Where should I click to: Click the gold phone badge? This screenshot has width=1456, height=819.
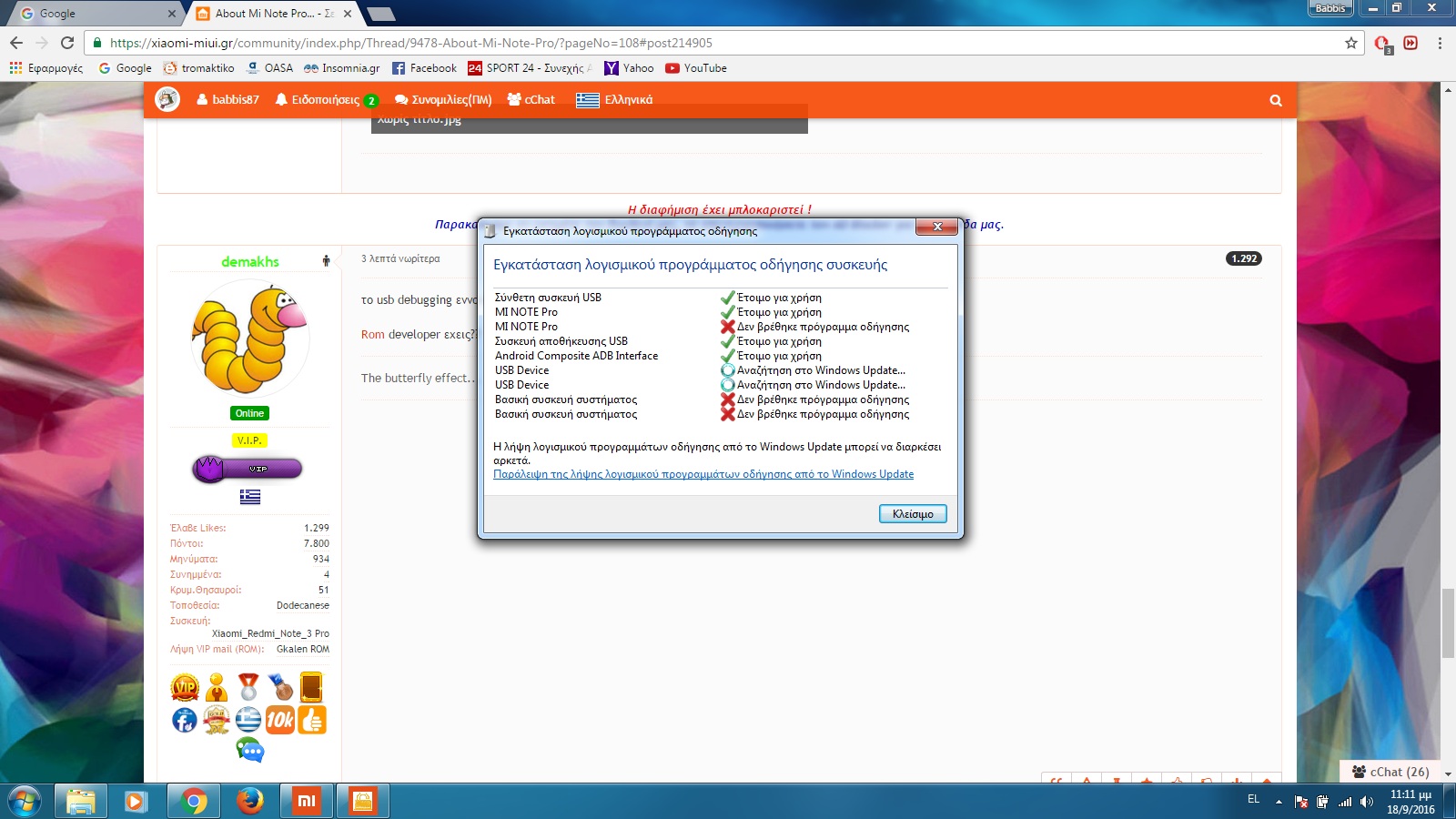point(311,687)
